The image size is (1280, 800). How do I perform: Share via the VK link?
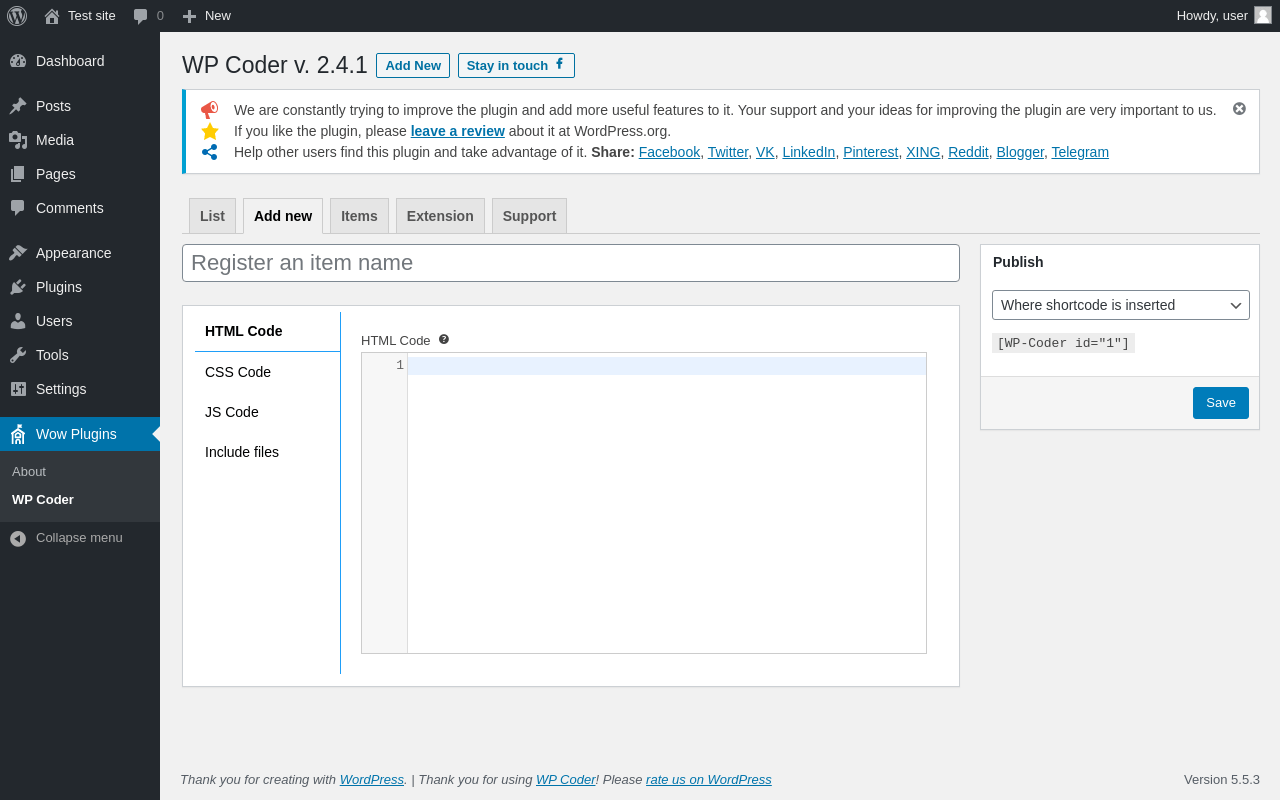coord(765,152)
